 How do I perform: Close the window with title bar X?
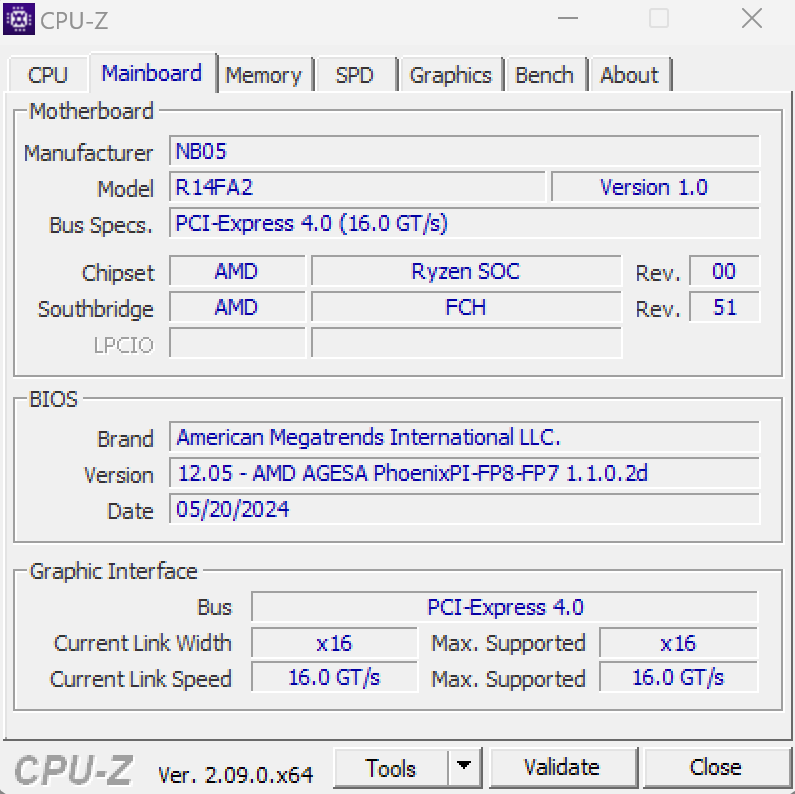[751, 19]
